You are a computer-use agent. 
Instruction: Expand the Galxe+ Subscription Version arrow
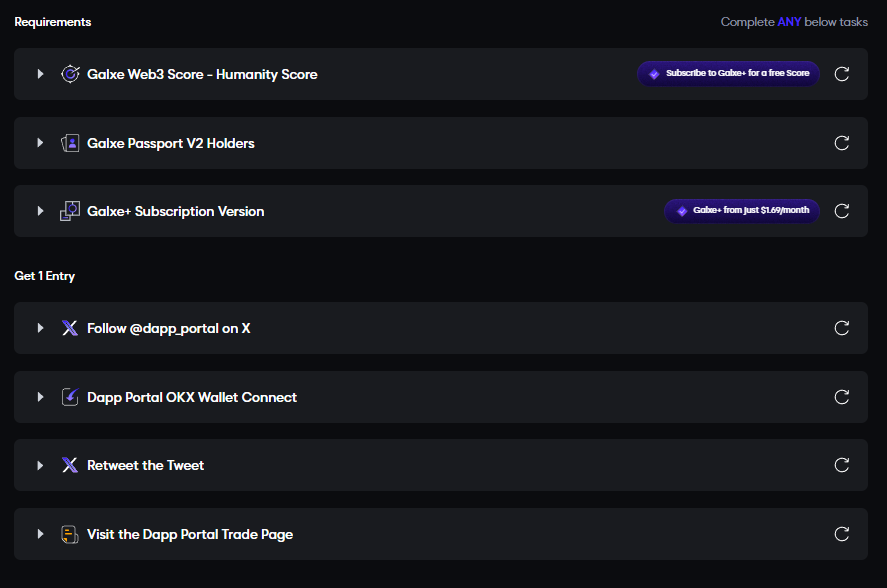tap(40, 211)
